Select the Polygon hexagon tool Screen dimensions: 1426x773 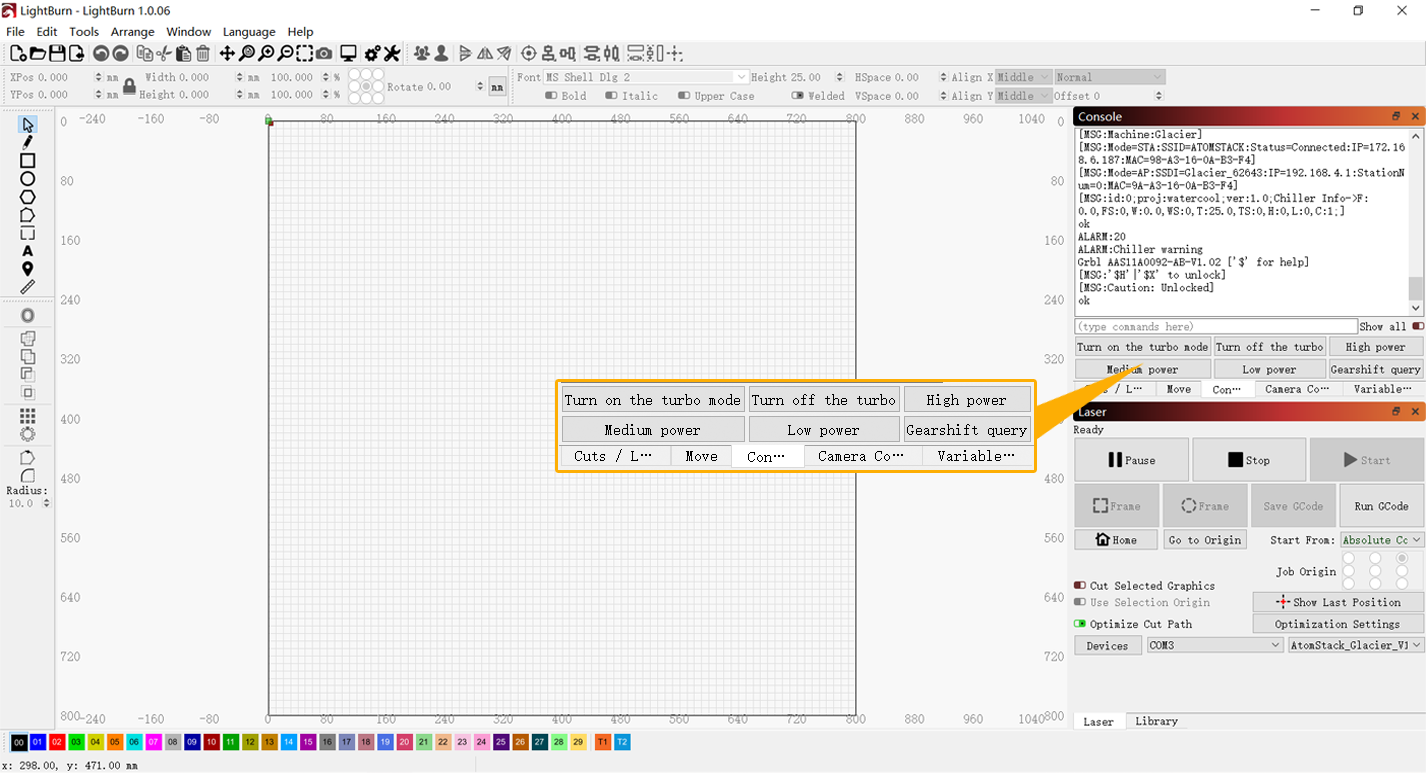pos(28,197)
